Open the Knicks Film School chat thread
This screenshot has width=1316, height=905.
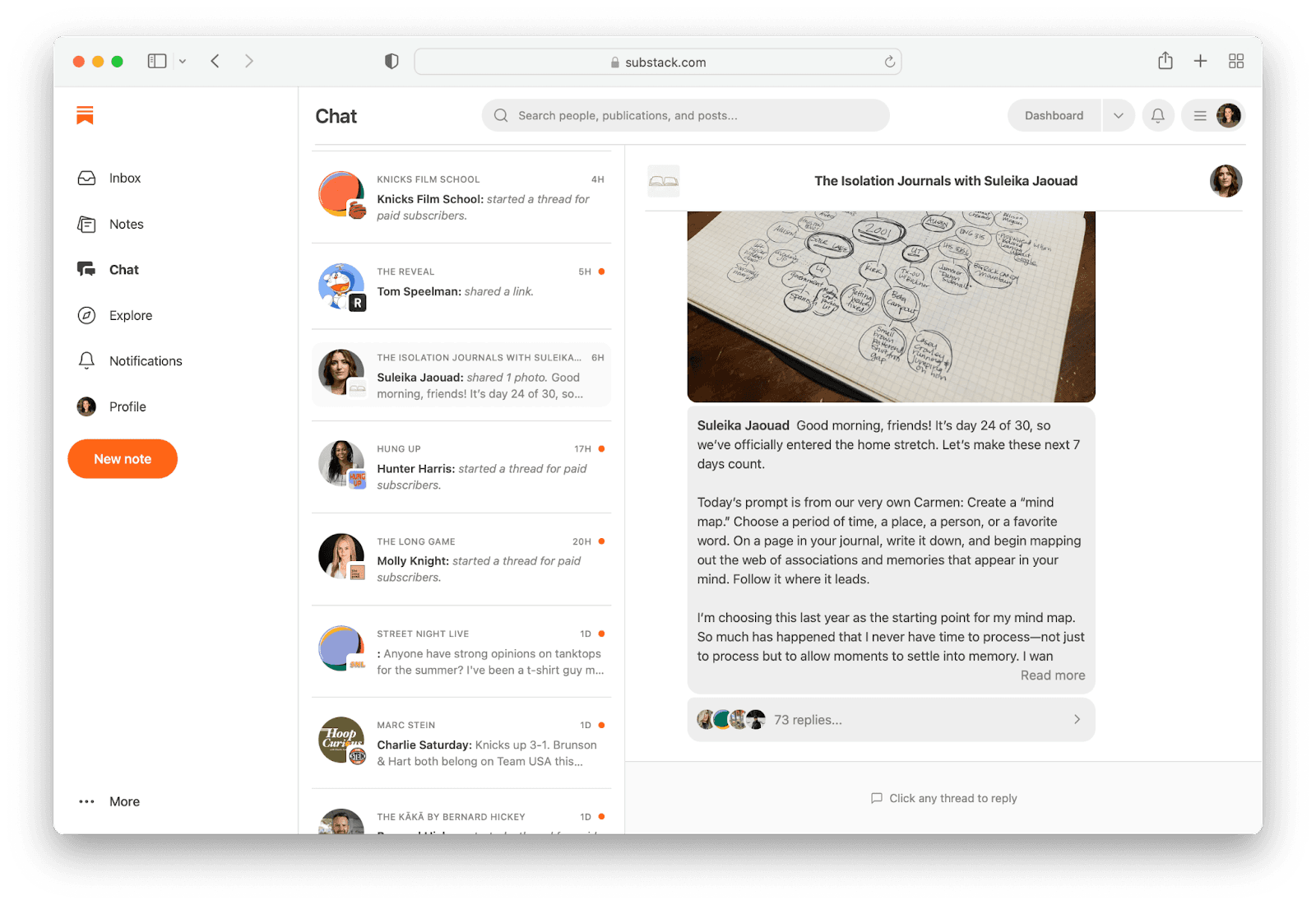coord(461,197)
